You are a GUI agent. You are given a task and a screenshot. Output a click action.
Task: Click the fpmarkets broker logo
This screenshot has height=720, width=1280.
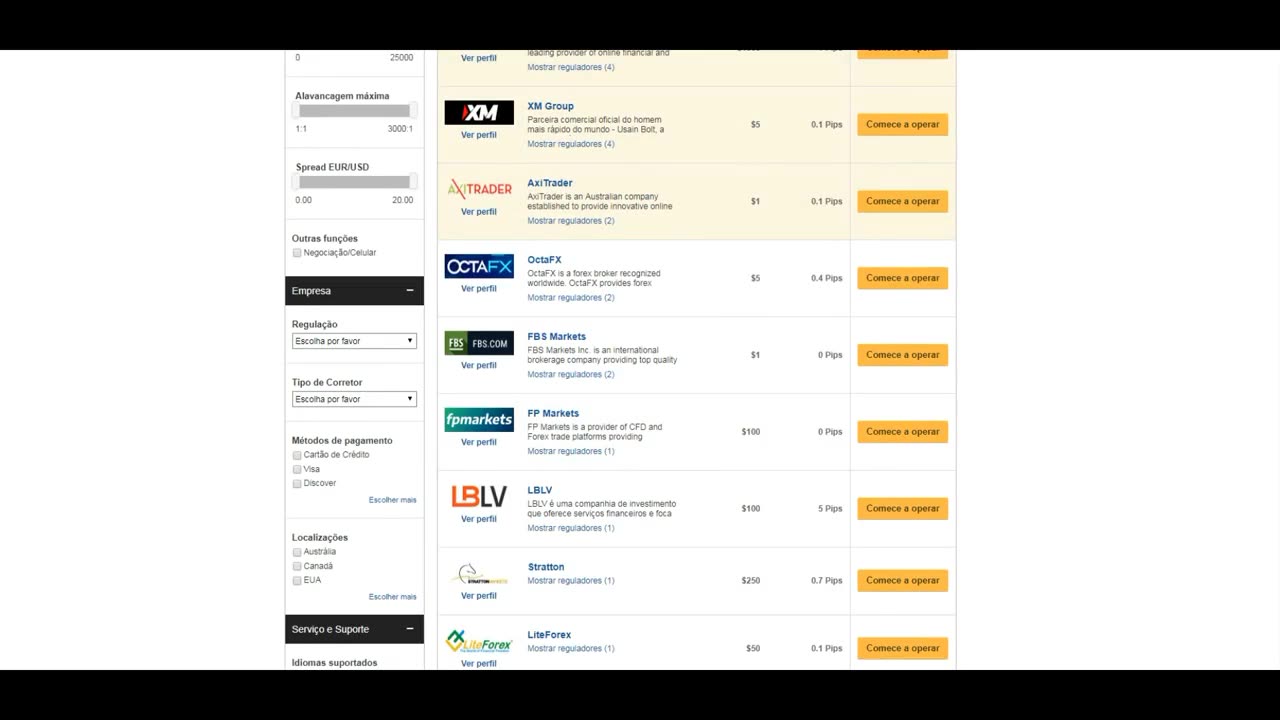[479, 420]
